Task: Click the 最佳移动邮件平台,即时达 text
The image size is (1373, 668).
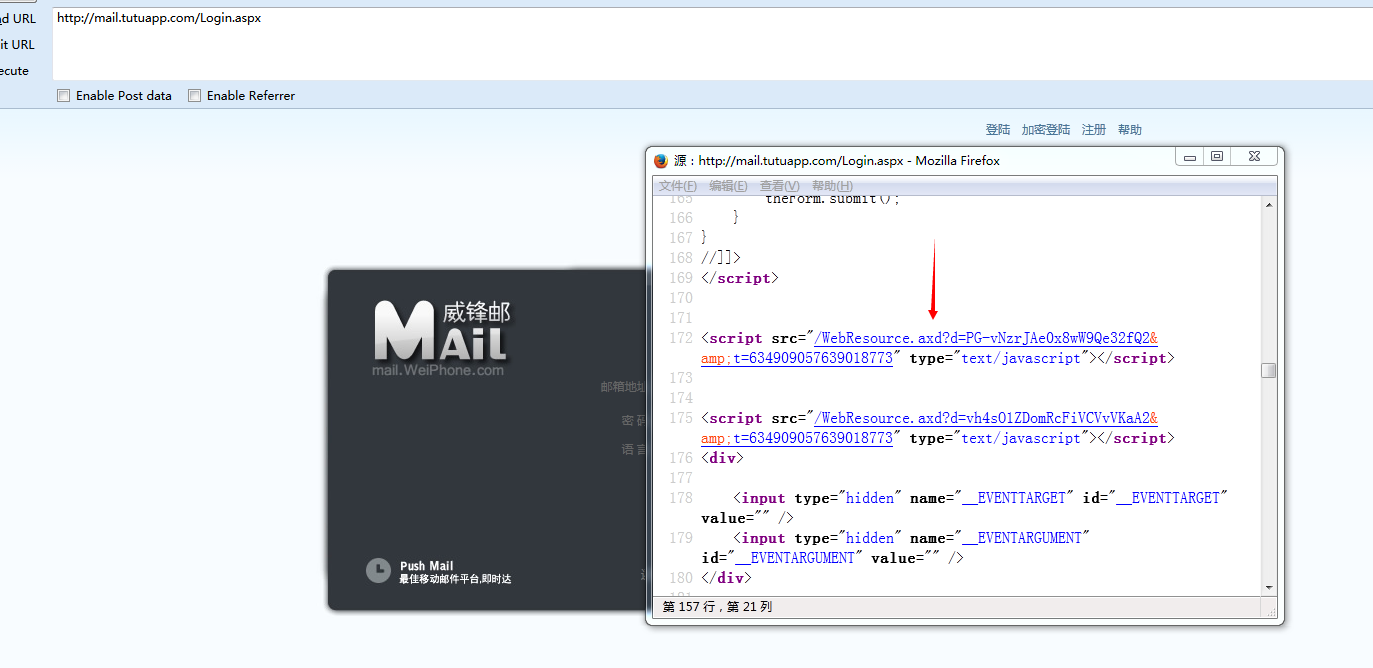Action: [x=455, y=579]
